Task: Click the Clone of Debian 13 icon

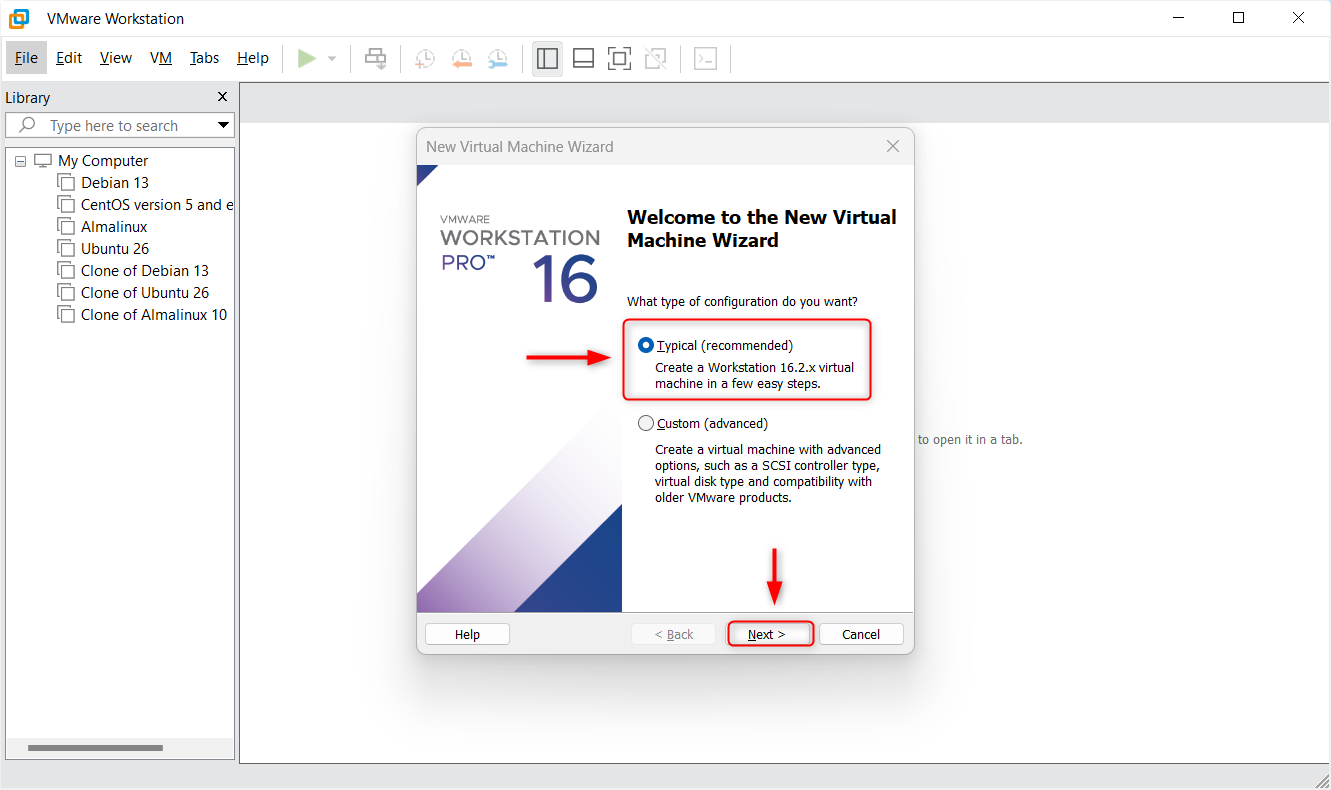Action: coord(66,270)
